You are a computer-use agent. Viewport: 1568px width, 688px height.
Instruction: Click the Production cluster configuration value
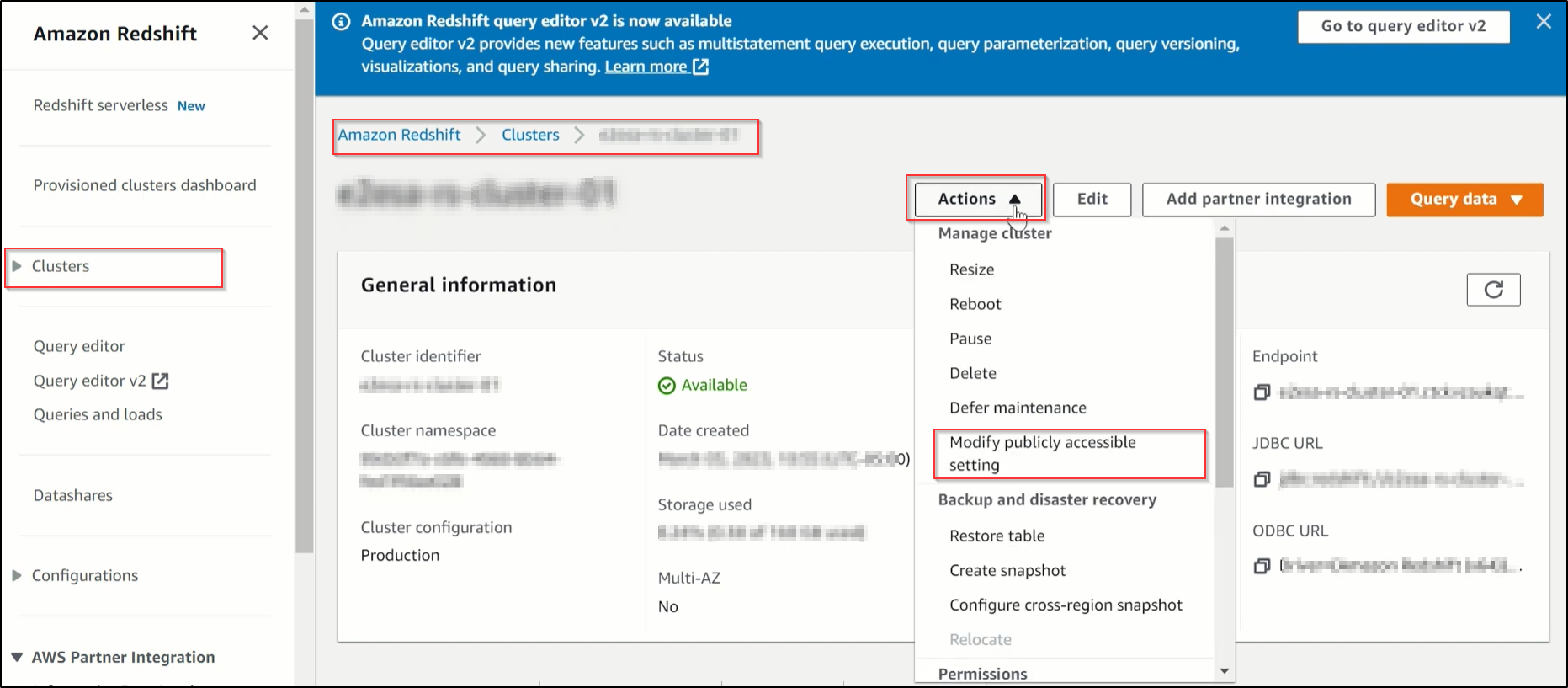tap(400, 555)
